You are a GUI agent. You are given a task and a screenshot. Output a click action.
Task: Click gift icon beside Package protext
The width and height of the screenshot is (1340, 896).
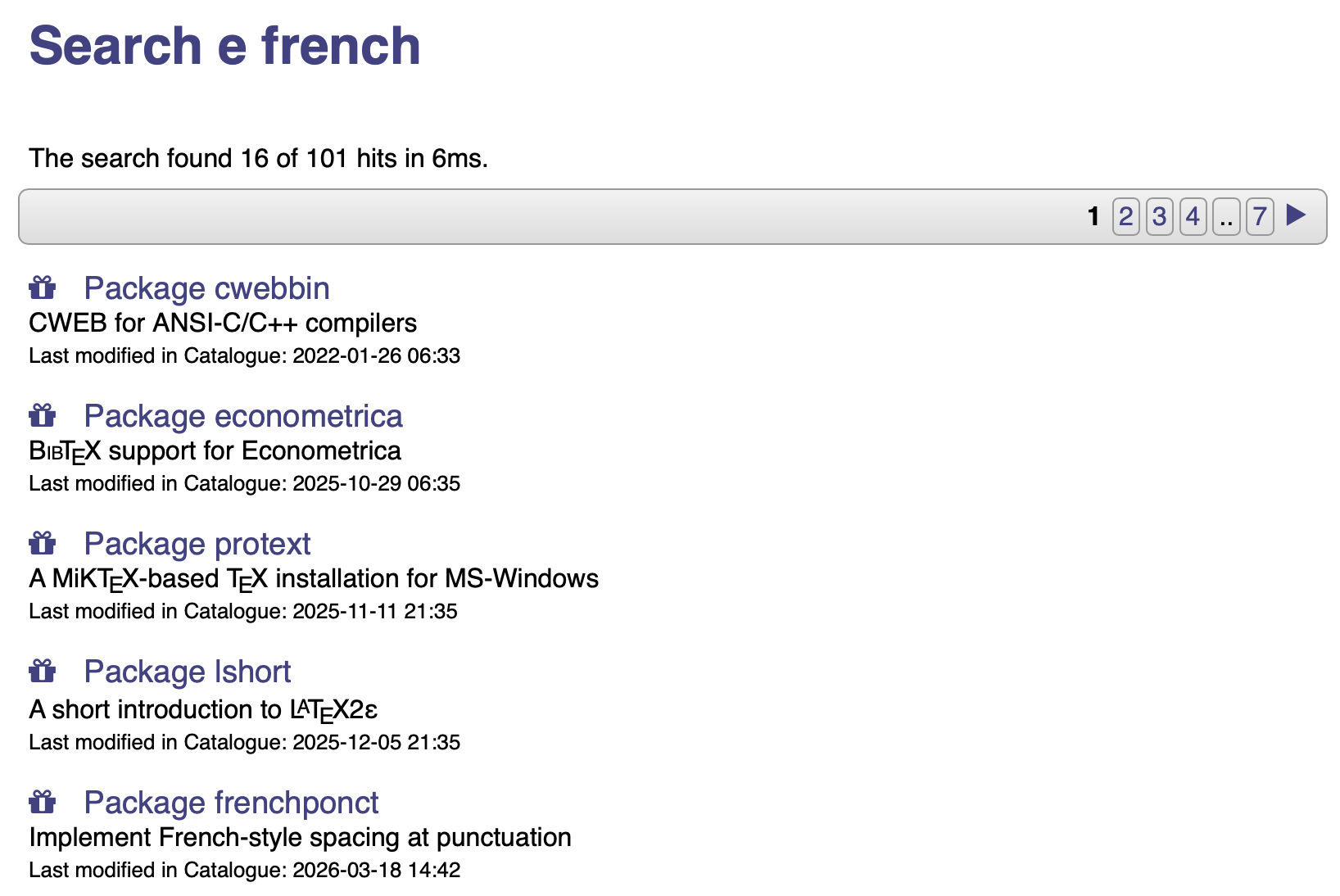43,543
